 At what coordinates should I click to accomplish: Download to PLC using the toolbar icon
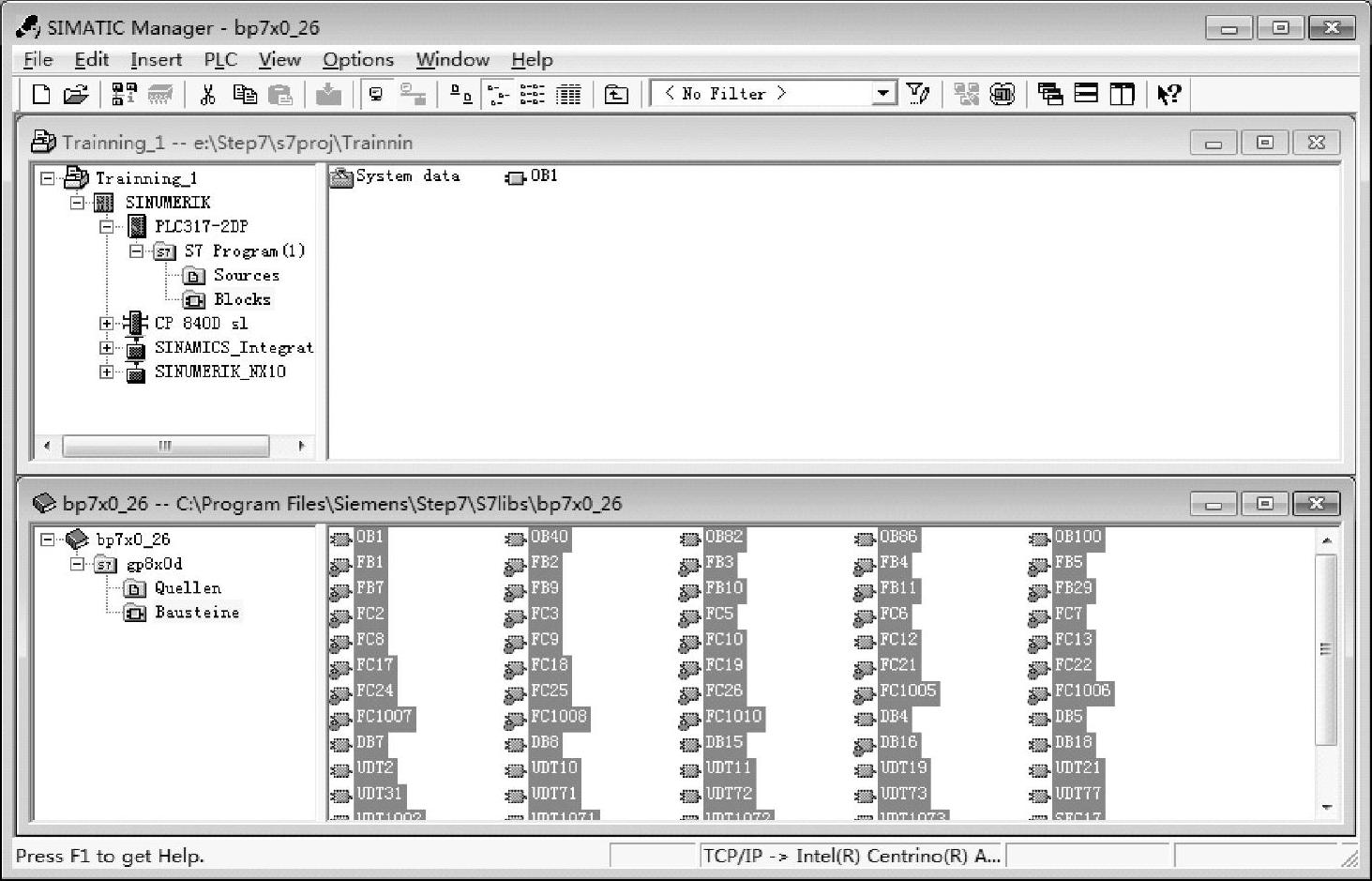pos(328,94)
